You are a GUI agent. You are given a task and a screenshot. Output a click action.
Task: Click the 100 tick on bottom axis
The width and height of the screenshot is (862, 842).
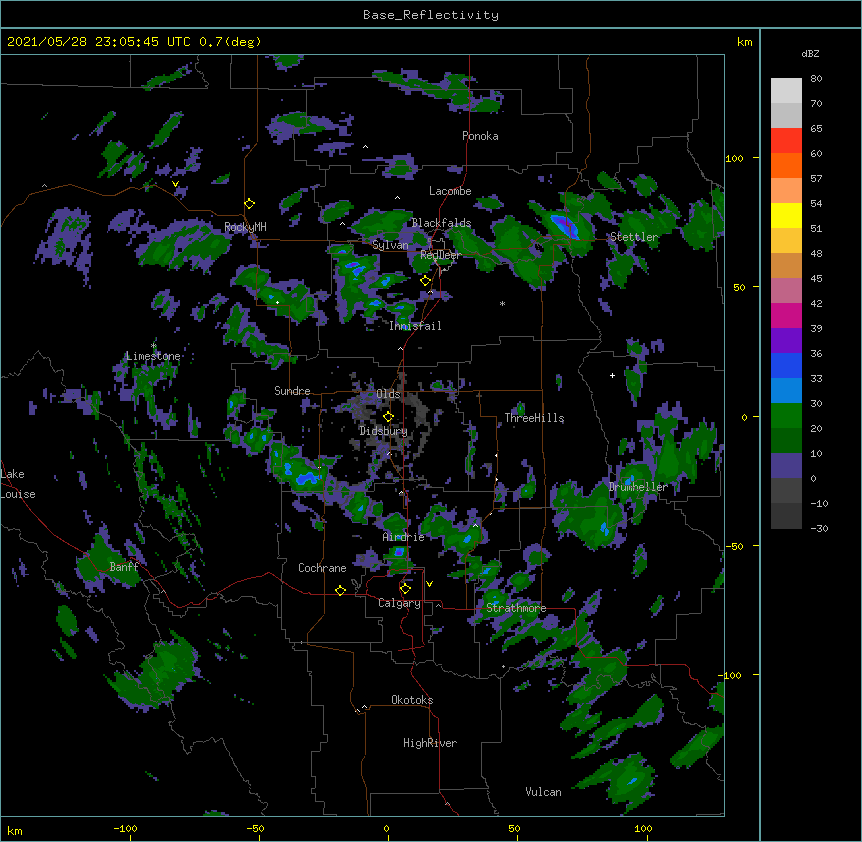[643, 828]
